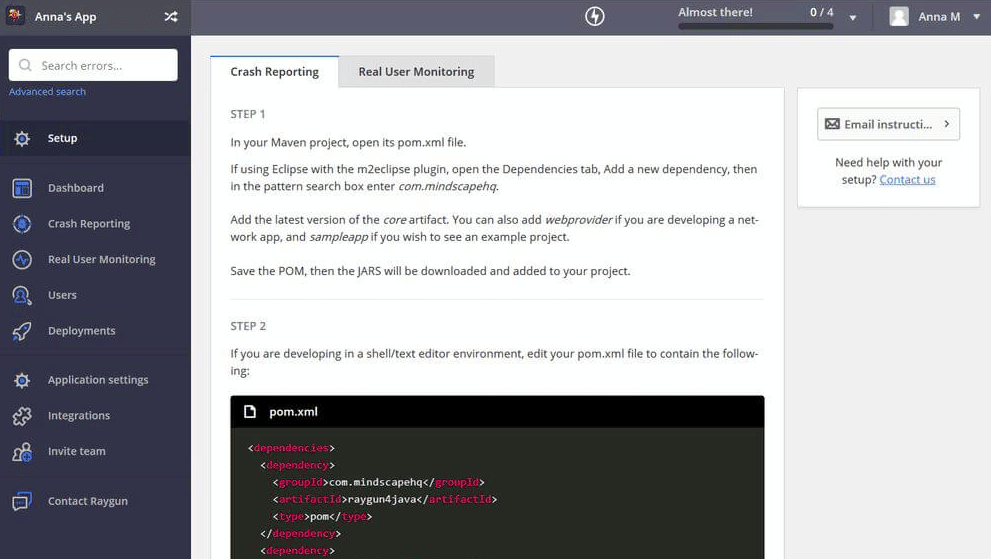Click the magnifier icon in search box
The height and width of the screenshot is (559, 991).
pyautogui.click(x=25, y=65)
